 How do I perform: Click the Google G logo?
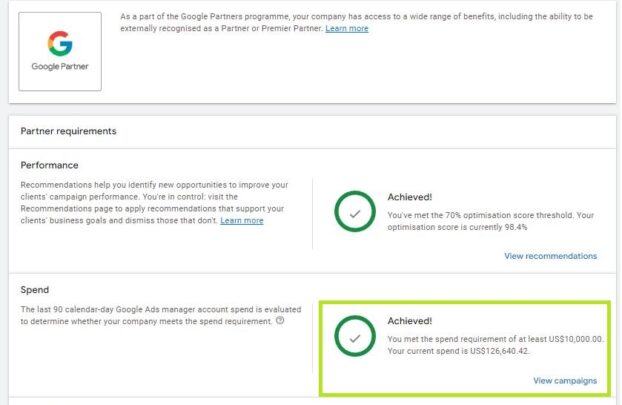pyautogui.click(x=60, y=43)
